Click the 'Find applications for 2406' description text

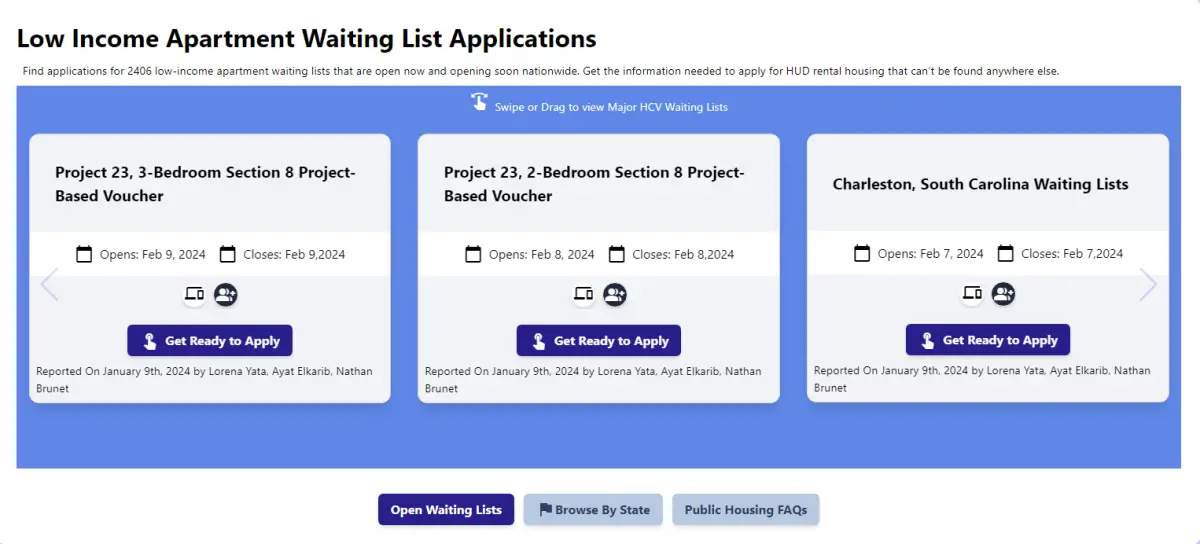(540, 71)
